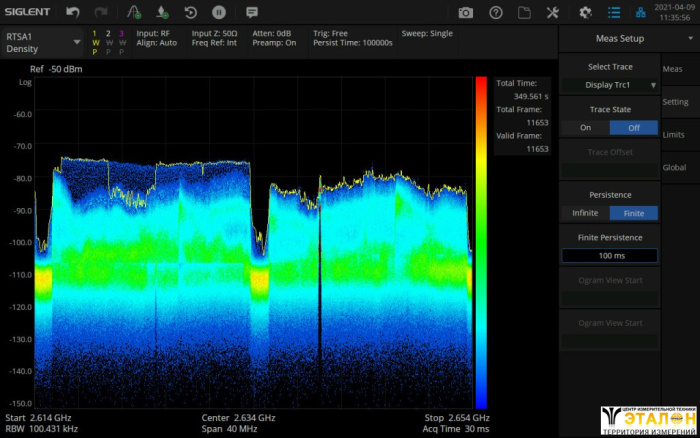Open the wrench and screwdriver tools icon
700x438 pixels.
pyautogui.click(x=553, y=12)
